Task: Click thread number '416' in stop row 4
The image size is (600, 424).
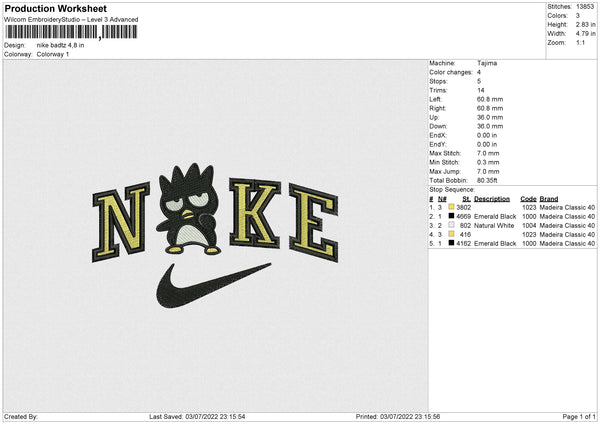Action: 465,235
